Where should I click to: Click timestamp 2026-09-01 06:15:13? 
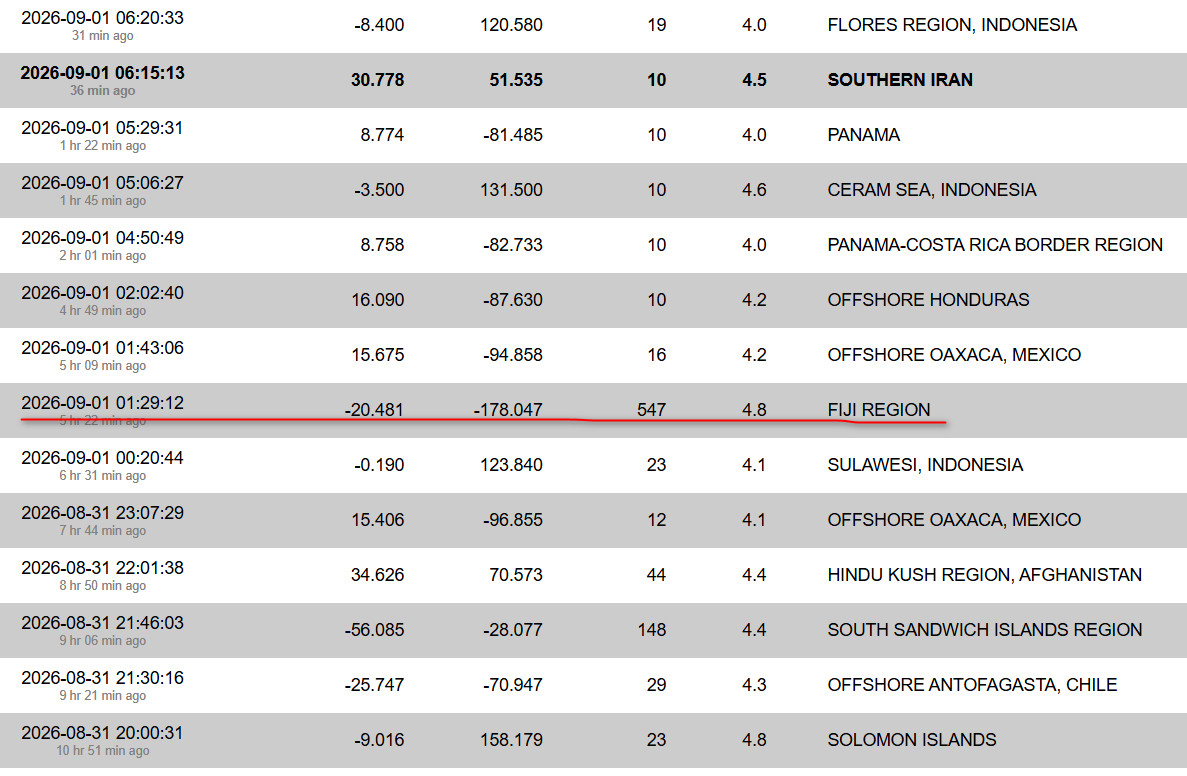click(x=102, y=73)
